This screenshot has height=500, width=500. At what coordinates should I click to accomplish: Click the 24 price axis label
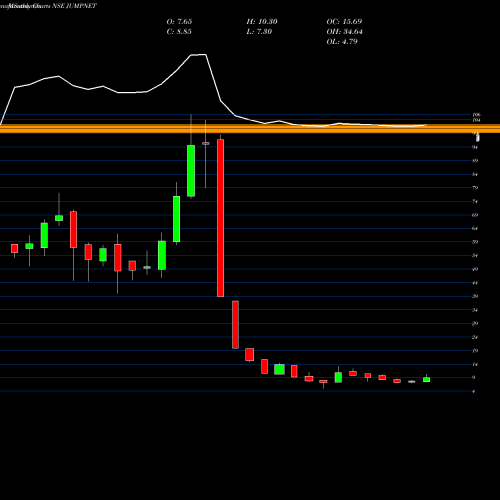(475, 337)
